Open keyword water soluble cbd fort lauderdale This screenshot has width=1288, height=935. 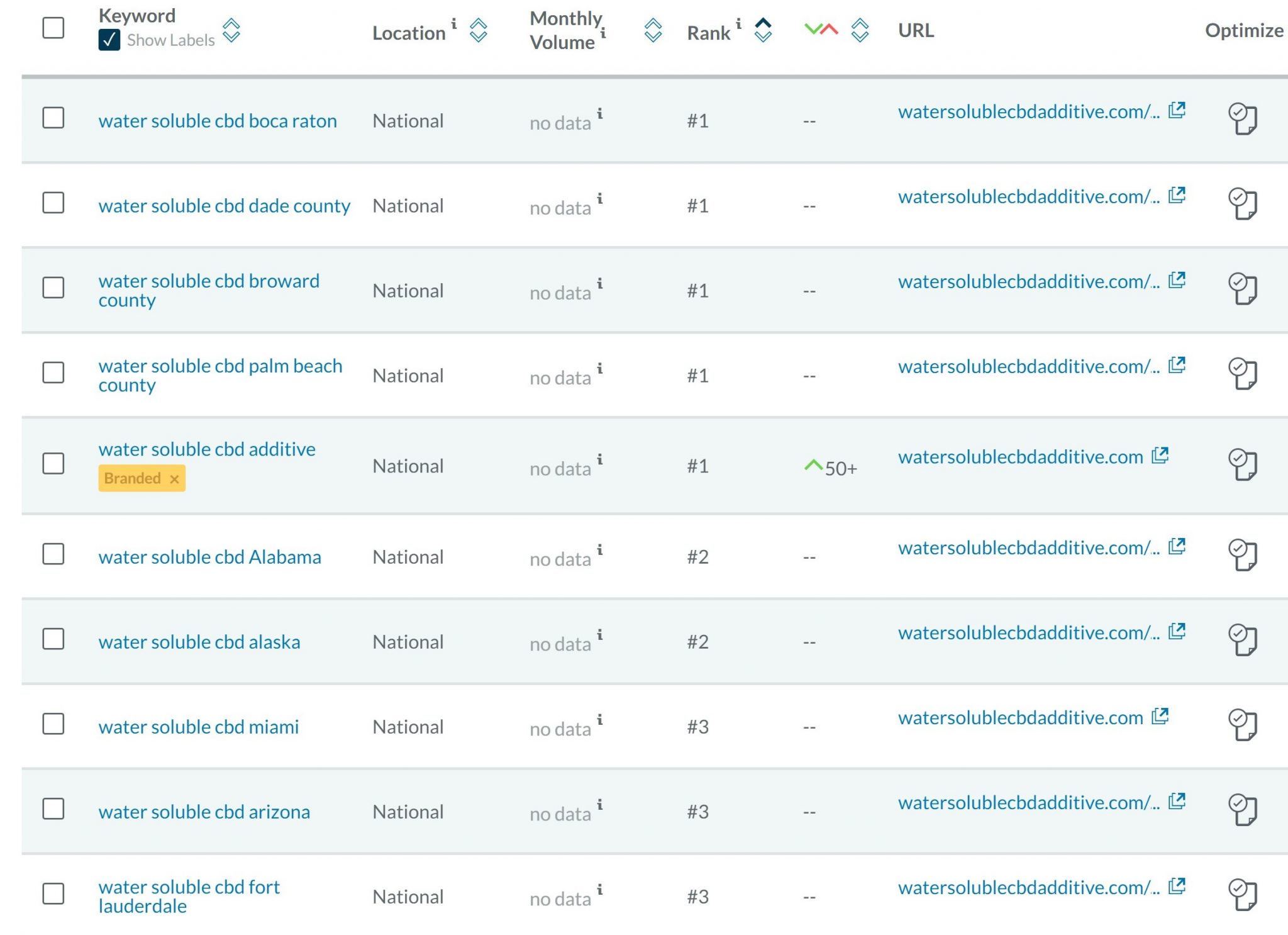(x=189, y=897)
